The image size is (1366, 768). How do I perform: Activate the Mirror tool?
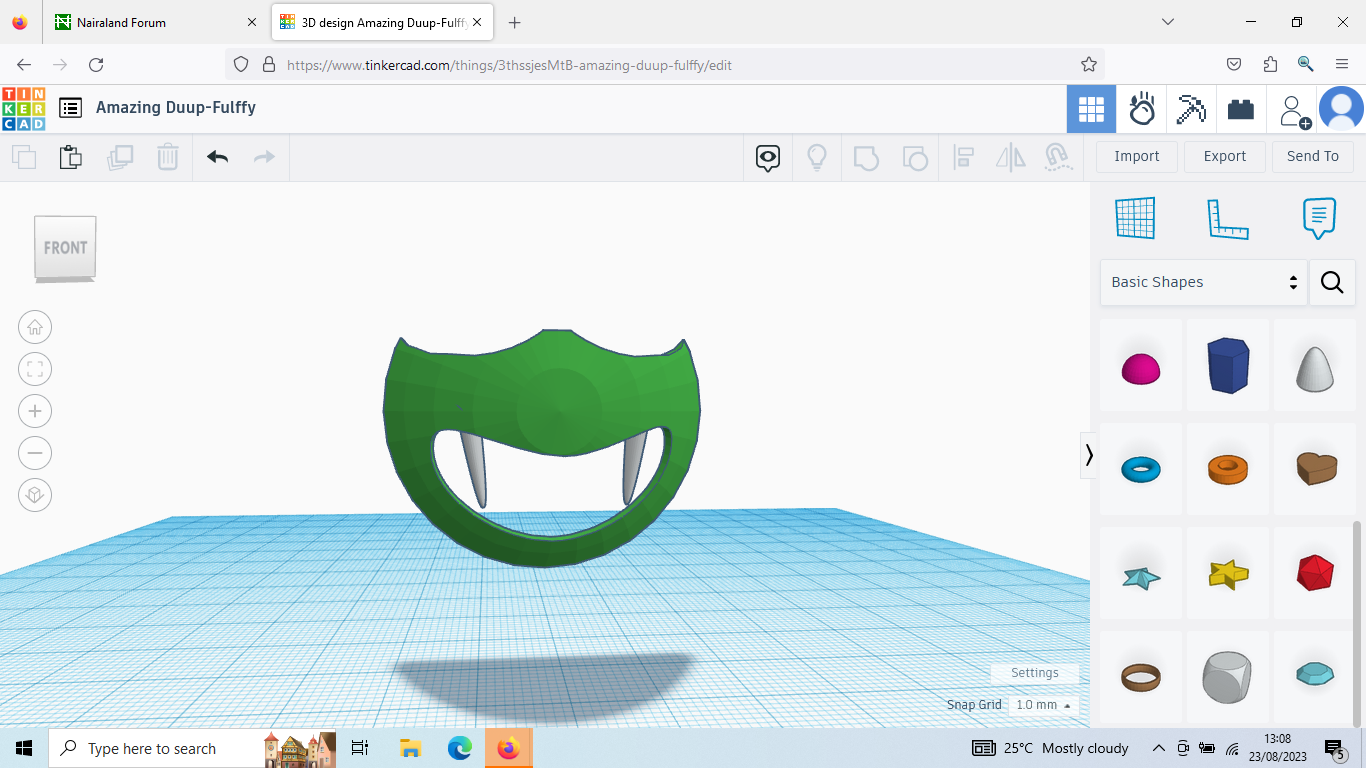1010,158
